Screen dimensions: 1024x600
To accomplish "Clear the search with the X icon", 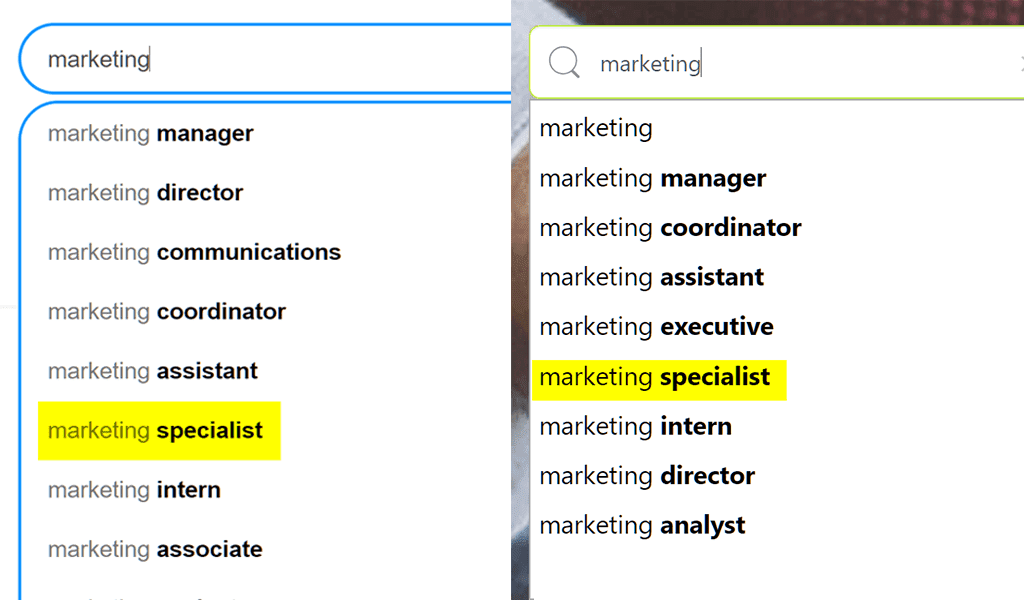I will pyautogui.click(x=1020, y=63).
